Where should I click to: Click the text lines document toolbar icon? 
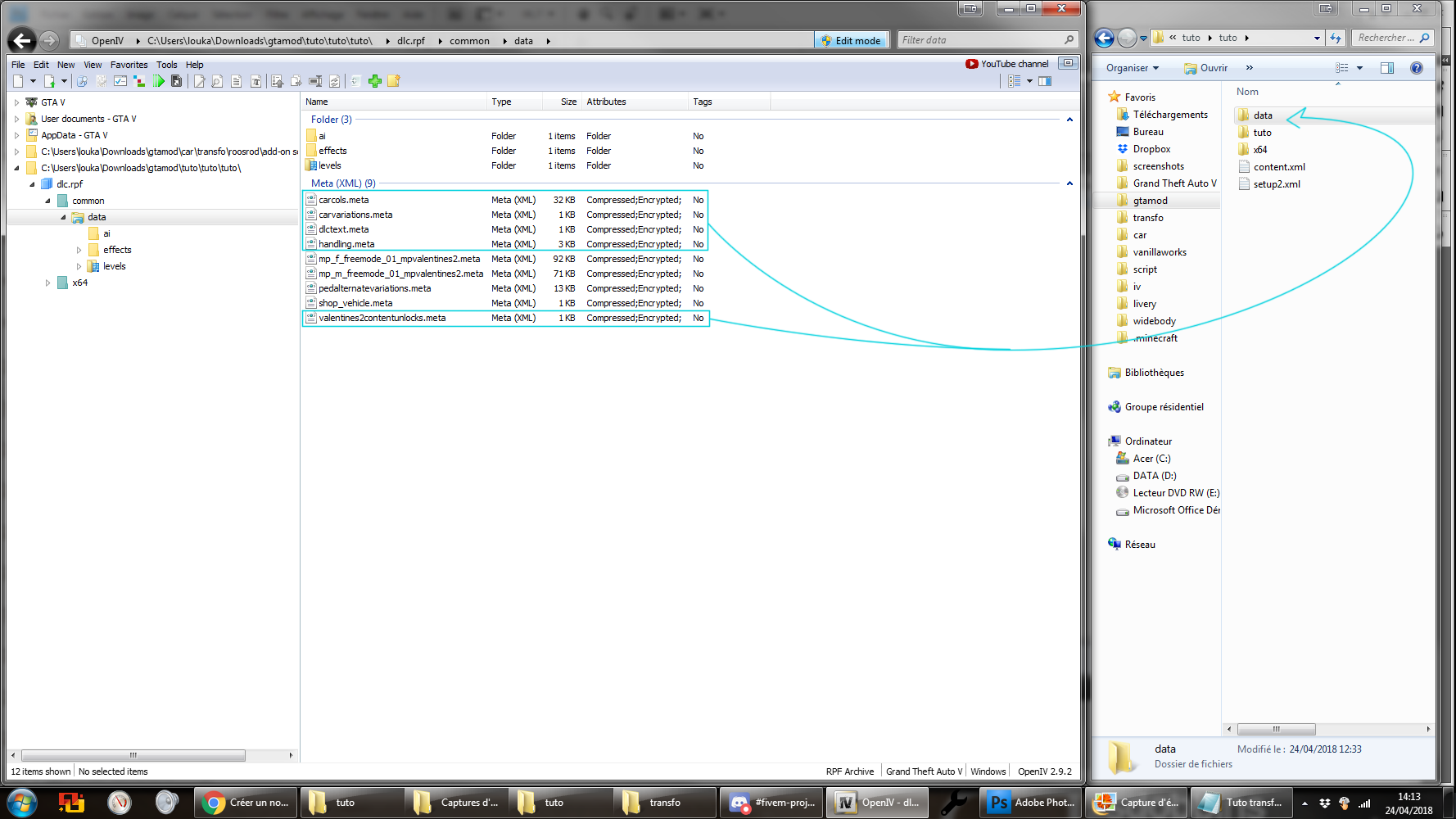point(236,81)
